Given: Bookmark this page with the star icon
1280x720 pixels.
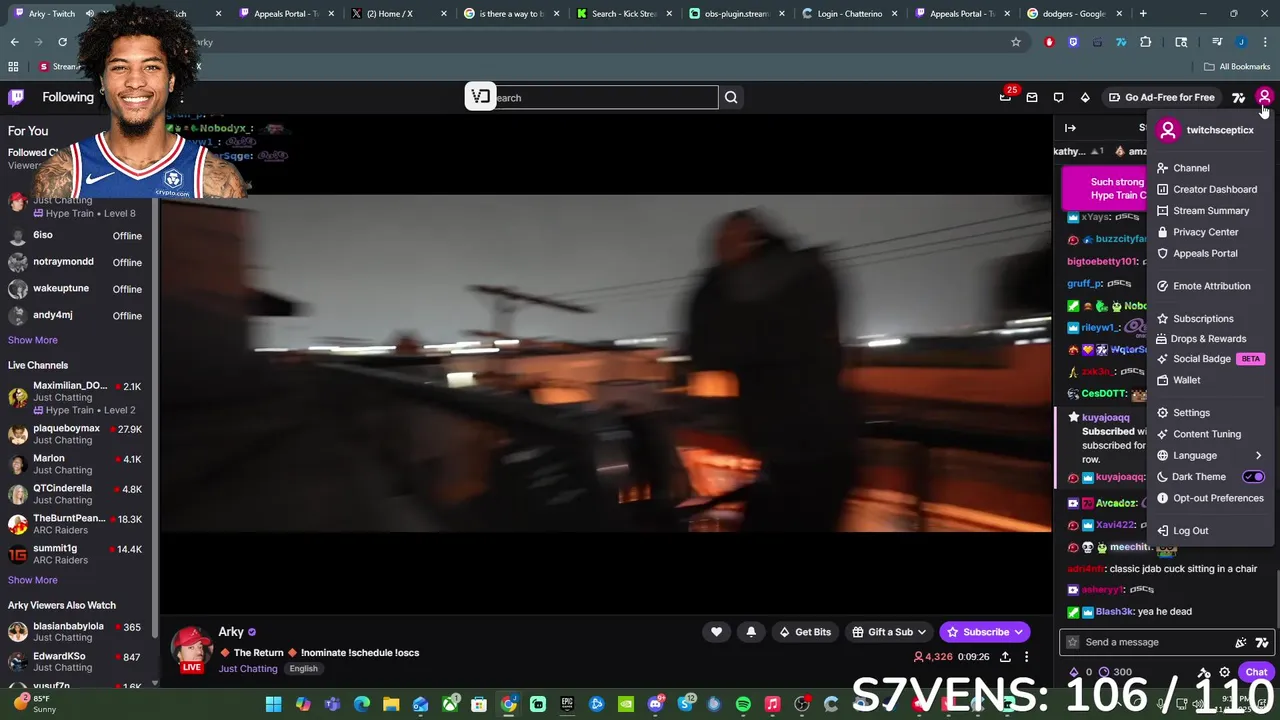Looking at the screenshot, I should [1016, 42].
